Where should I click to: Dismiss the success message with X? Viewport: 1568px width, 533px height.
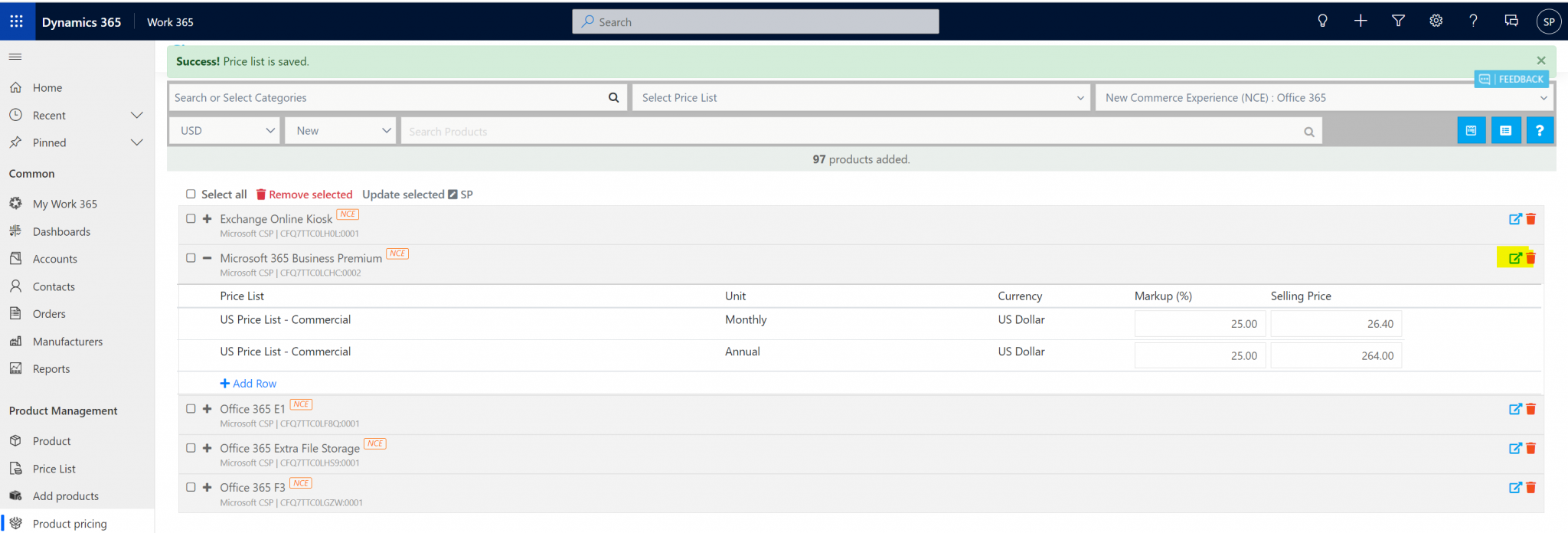(1540, 60)
